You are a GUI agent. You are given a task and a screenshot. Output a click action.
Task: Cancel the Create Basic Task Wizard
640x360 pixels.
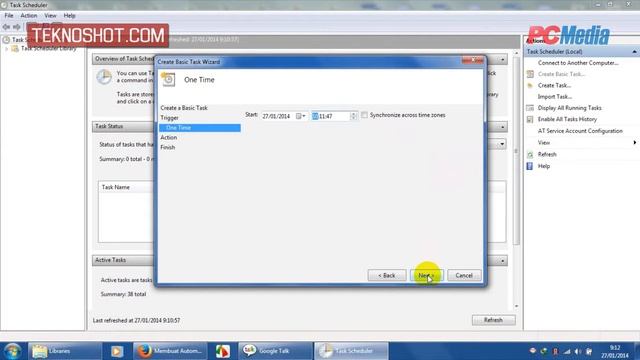[464, 276]
